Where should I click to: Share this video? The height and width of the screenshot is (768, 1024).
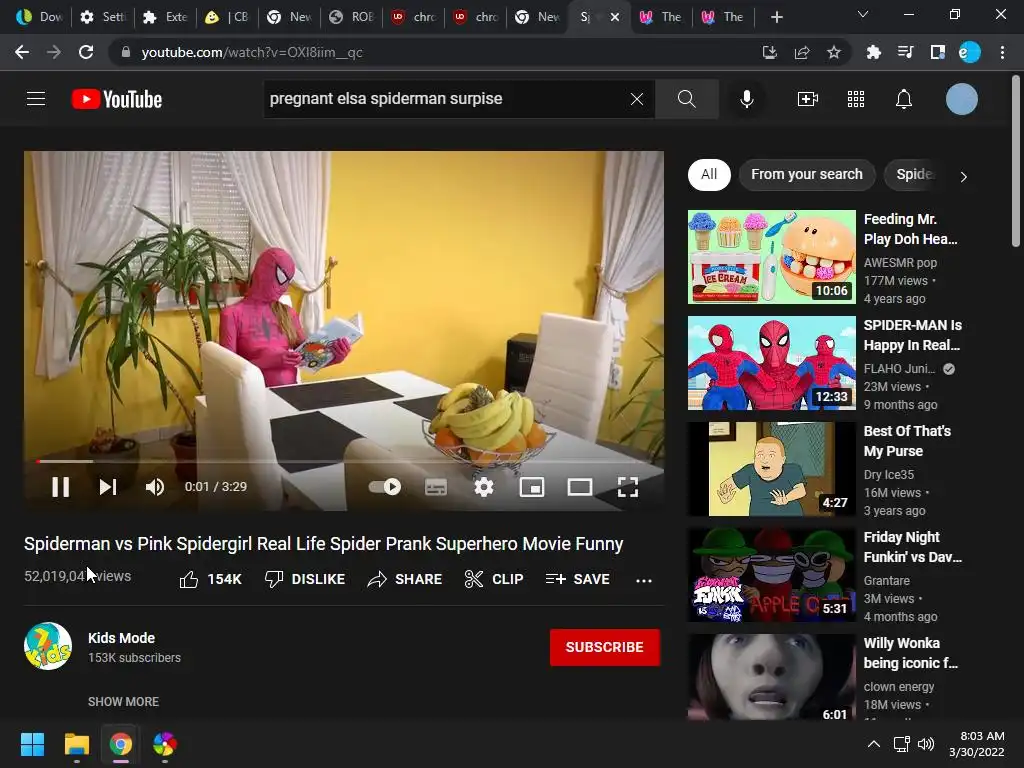point(405,579)
